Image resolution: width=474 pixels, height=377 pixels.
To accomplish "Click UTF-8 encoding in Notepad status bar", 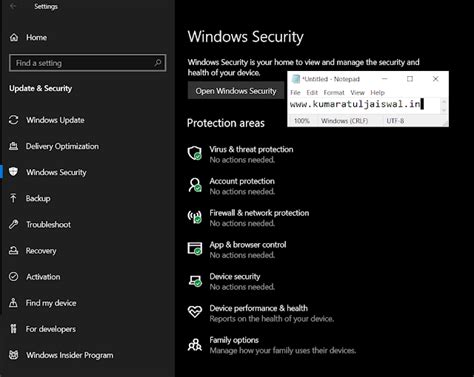I will (395, 121).
